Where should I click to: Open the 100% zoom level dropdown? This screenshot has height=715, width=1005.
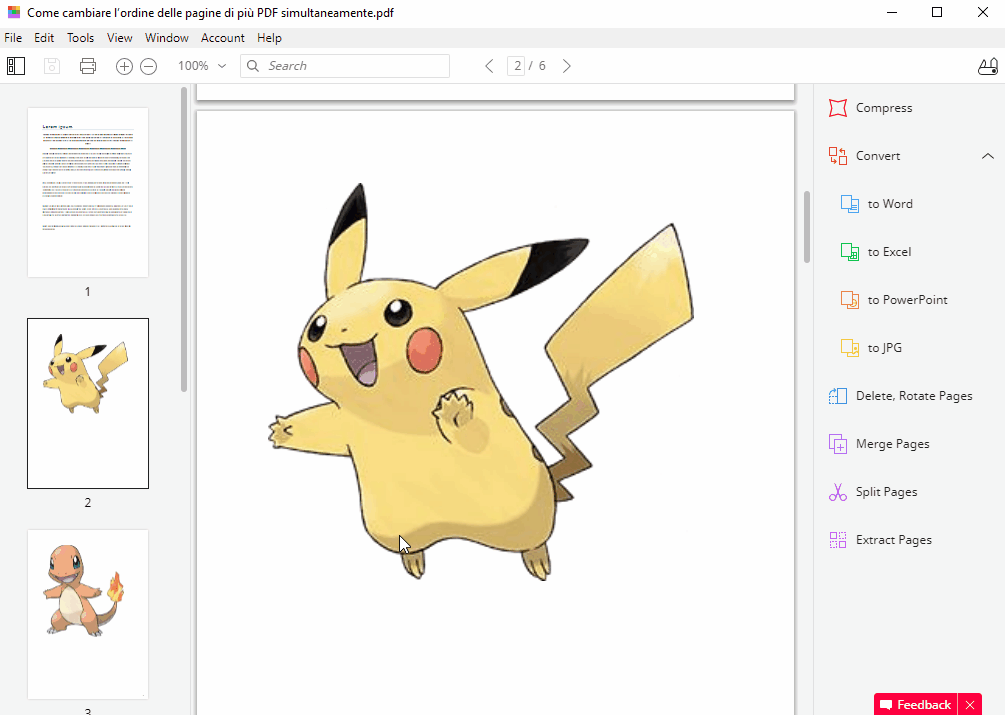pos(203,66)
